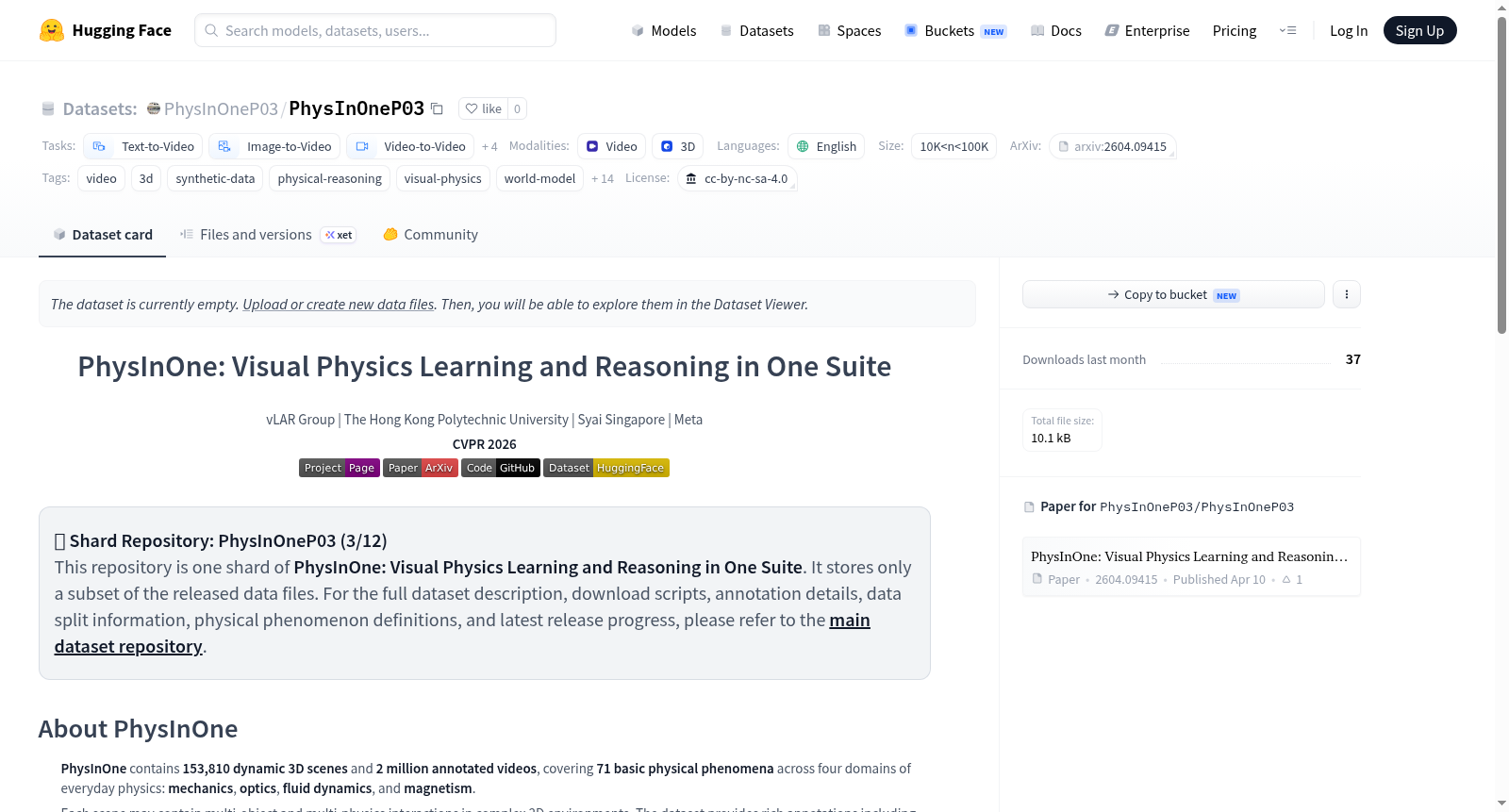Image resolution: width=1509 pixels, height=812 pixels.
Task: Open the Dataset card tab
Action: click(x=102, y=235)
